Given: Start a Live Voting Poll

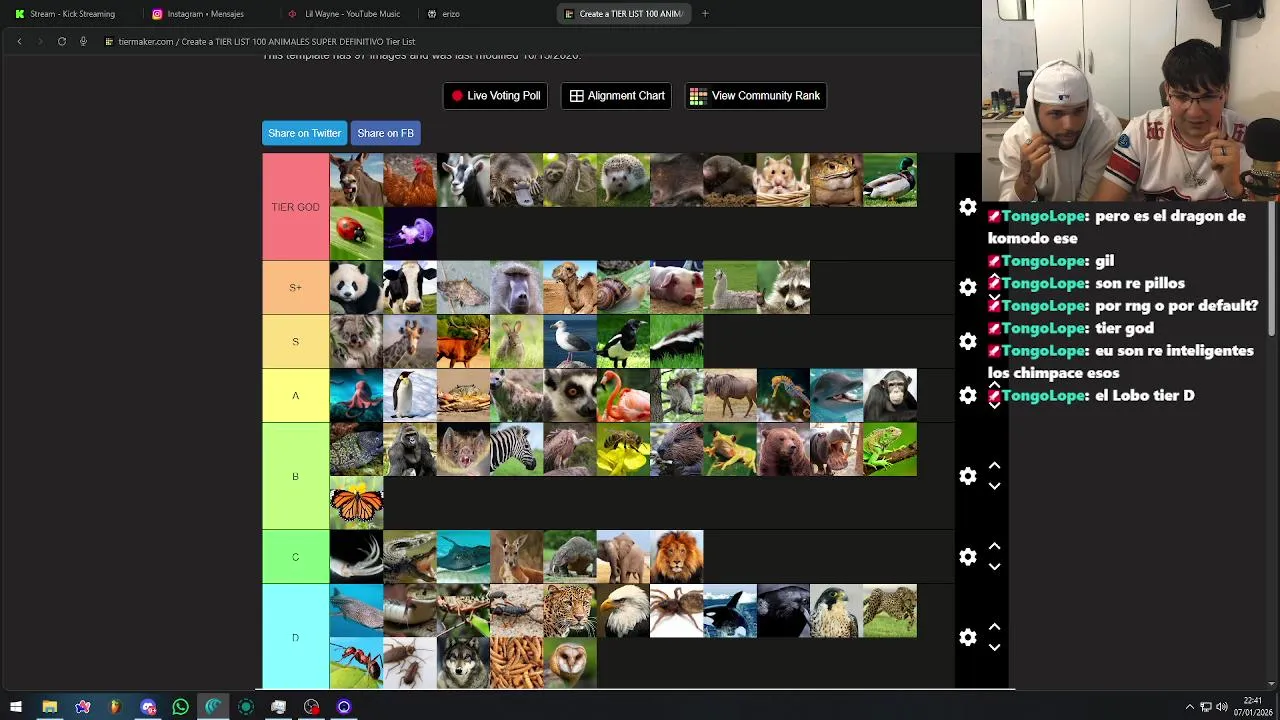Looking at the screenshot, I should click(x=495, y=96).
